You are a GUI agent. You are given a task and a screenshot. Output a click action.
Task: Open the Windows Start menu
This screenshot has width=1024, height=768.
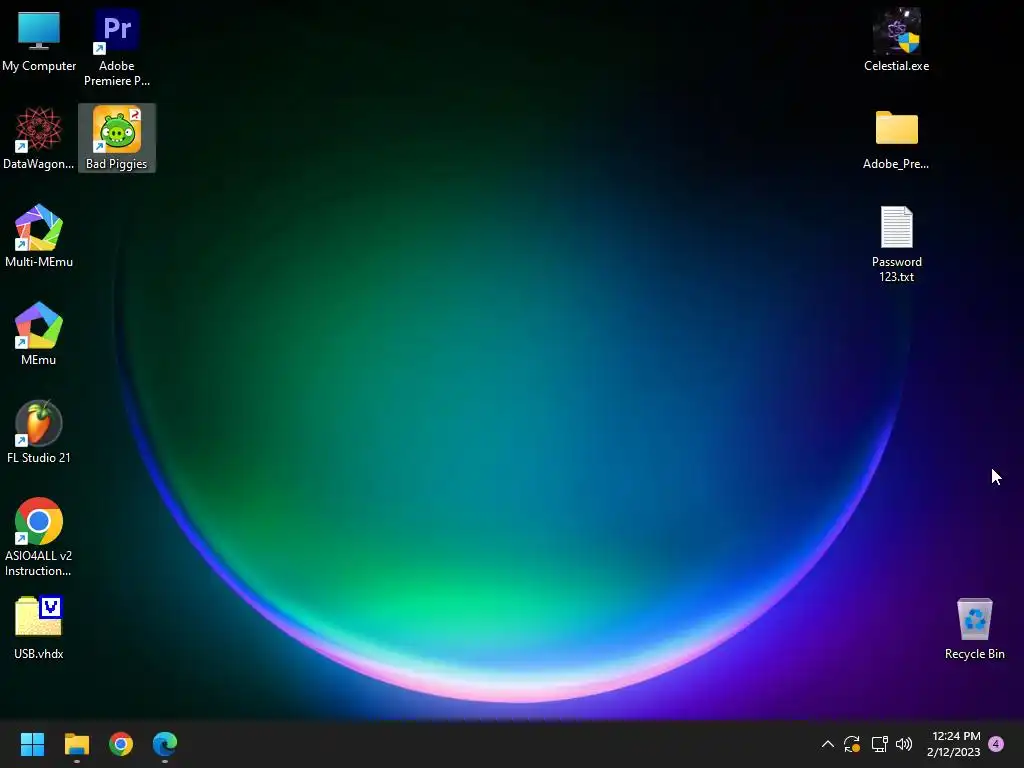point(32,744)
